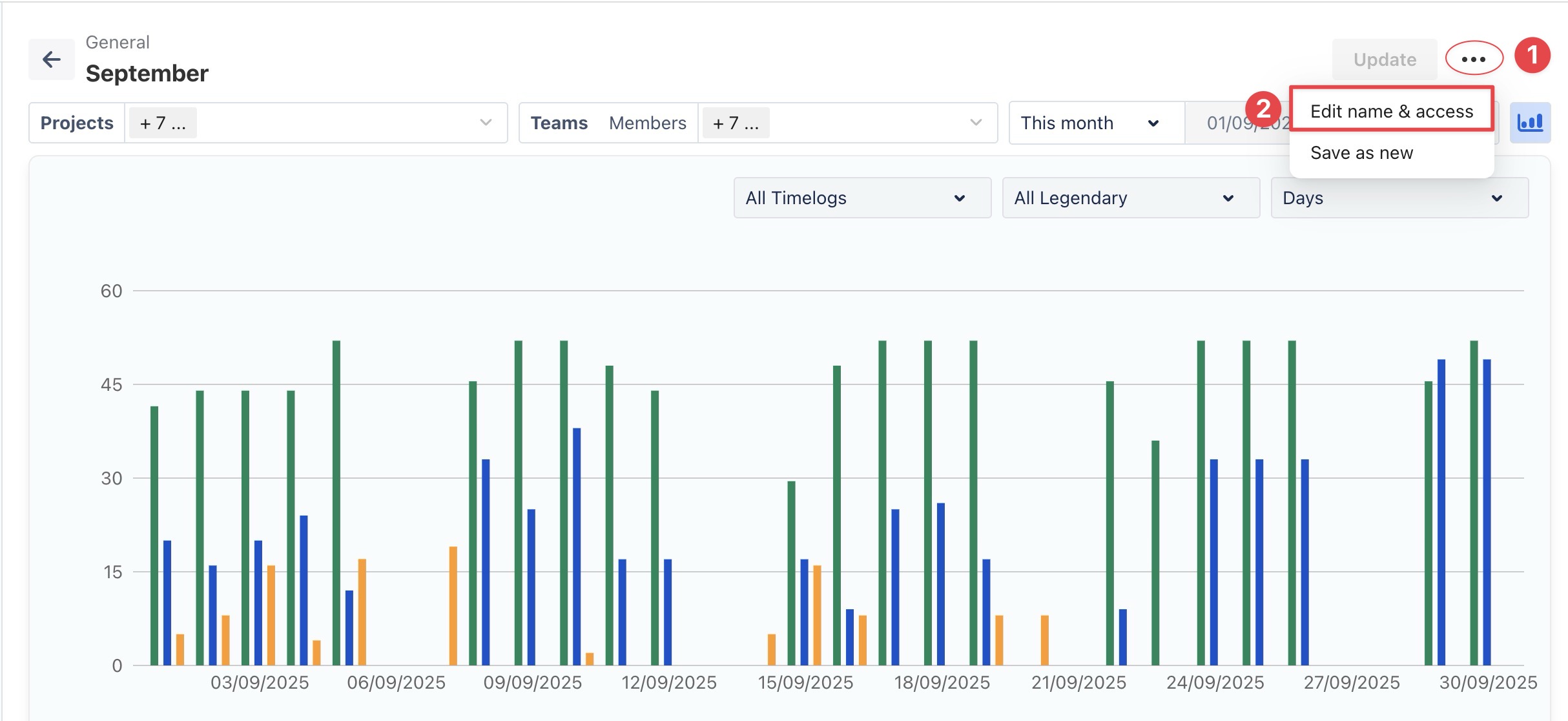
Task: Switch to Teams grouping
Action: [559, 123]
